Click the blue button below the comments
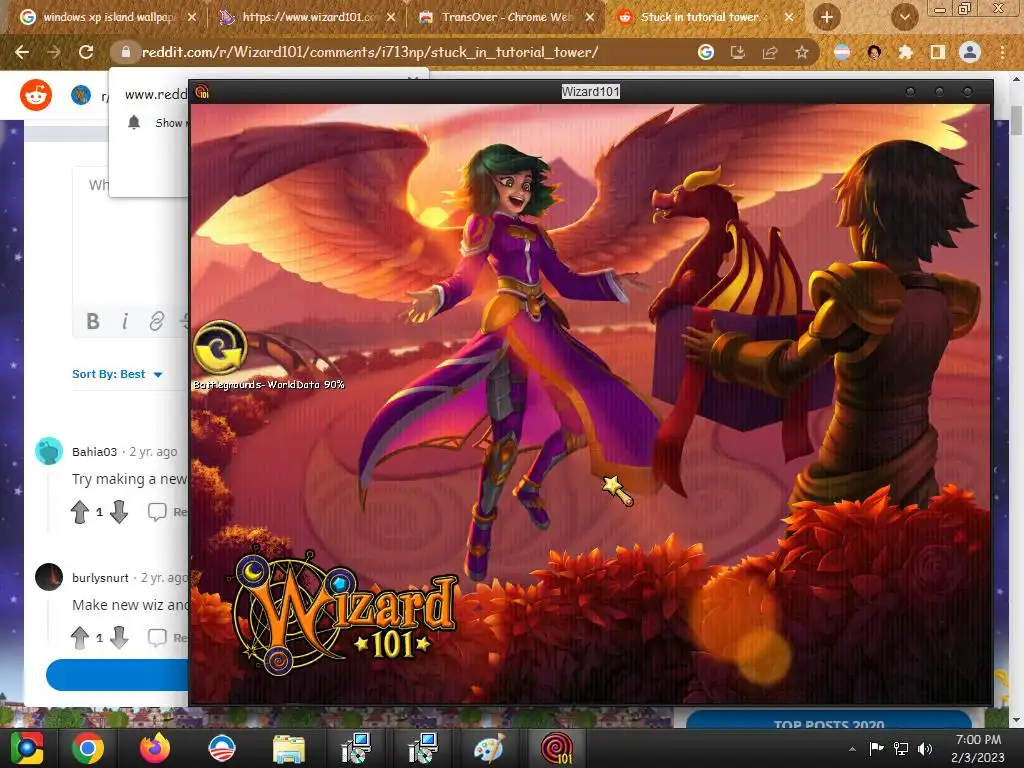 (118, 675)
